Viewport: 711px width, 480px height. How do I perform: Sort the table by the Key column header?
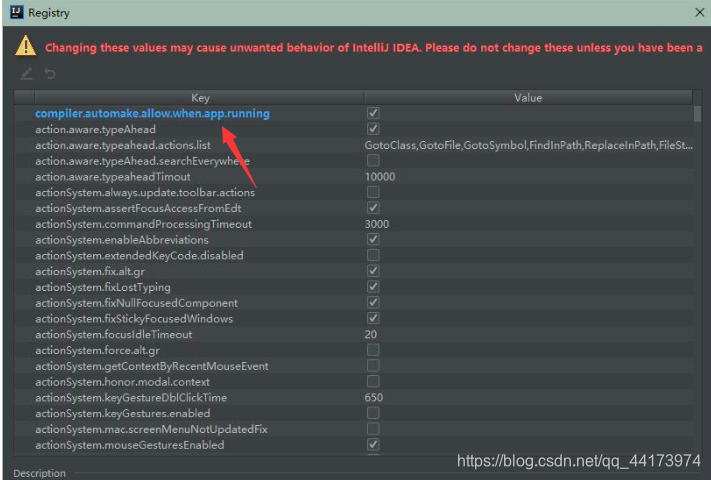(x=200, y=97)
